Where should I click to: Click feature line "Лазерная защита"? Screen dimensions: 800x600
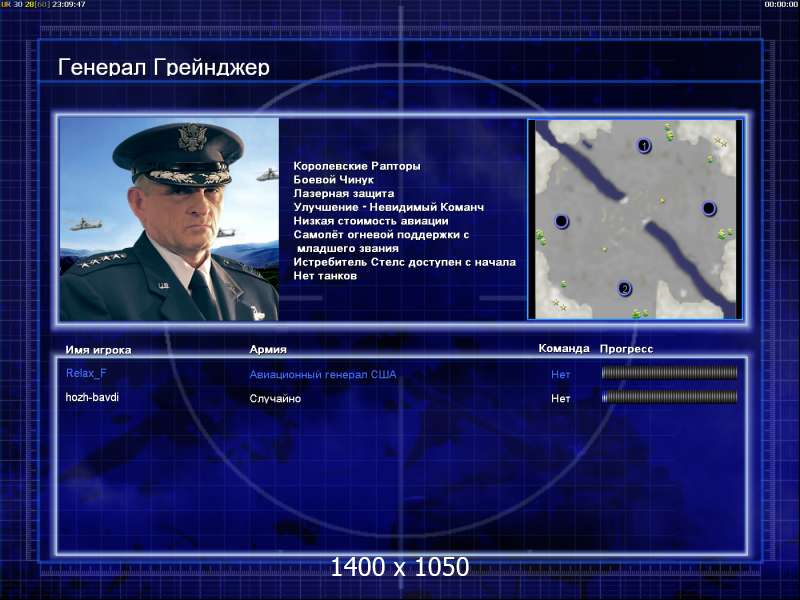[x=343, y=193]
